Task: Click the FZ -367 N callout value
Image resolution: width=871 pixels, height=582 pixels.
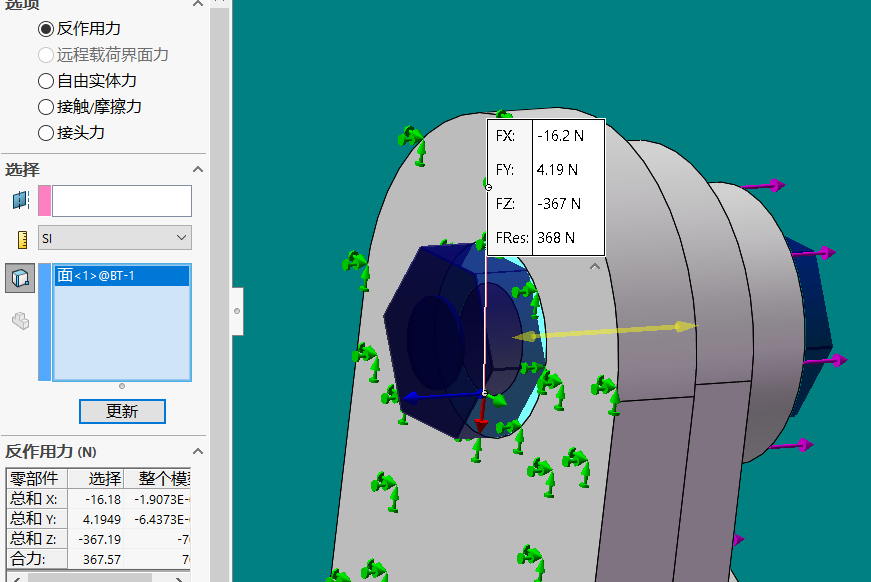Action: point(559,204)
